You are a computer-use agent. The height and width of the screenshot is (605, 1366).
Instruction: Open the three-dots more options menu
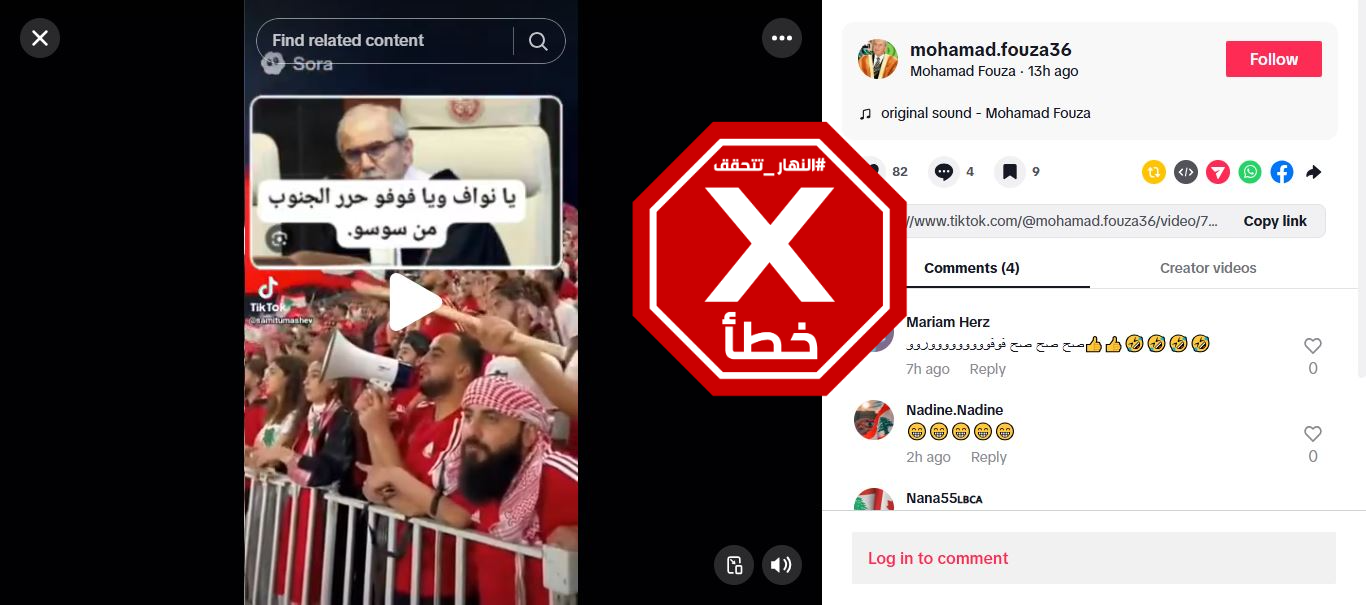pos(782,38)
